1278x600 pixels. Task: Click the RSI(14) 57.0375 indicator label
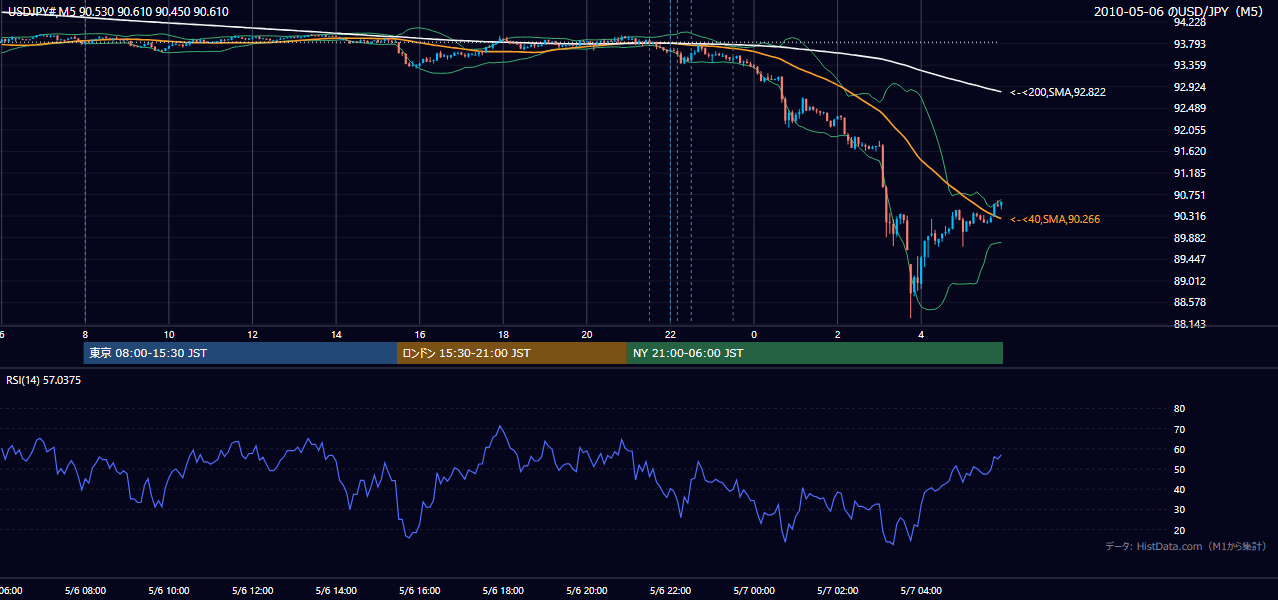coord(44,380)
